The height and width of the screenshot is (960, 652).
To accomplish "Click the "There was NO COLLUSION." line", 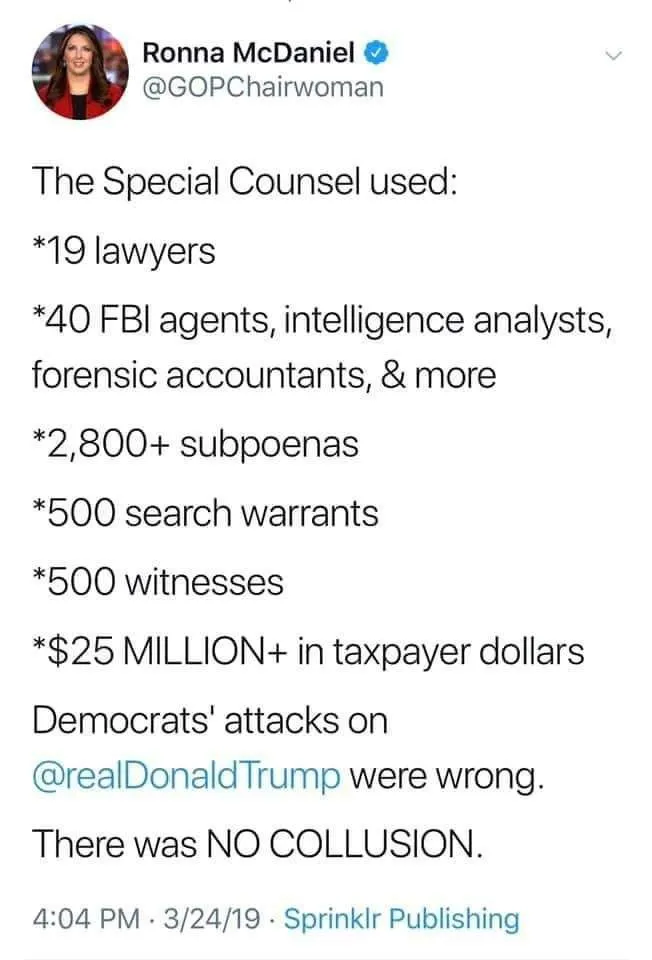I will coord(257,843).
